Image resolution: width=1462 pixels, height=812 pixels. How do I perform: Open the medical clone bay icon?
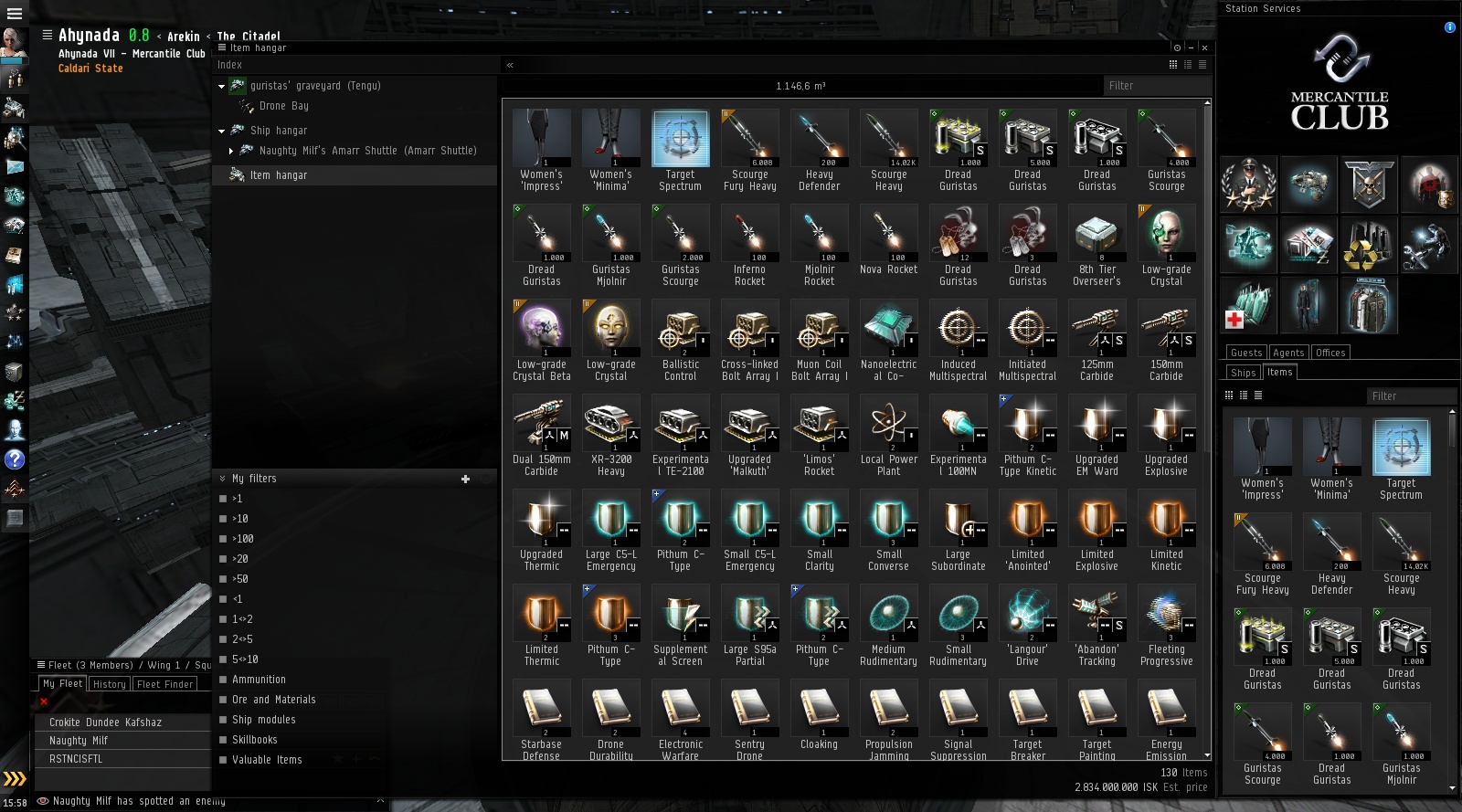tap(1248, 305)
